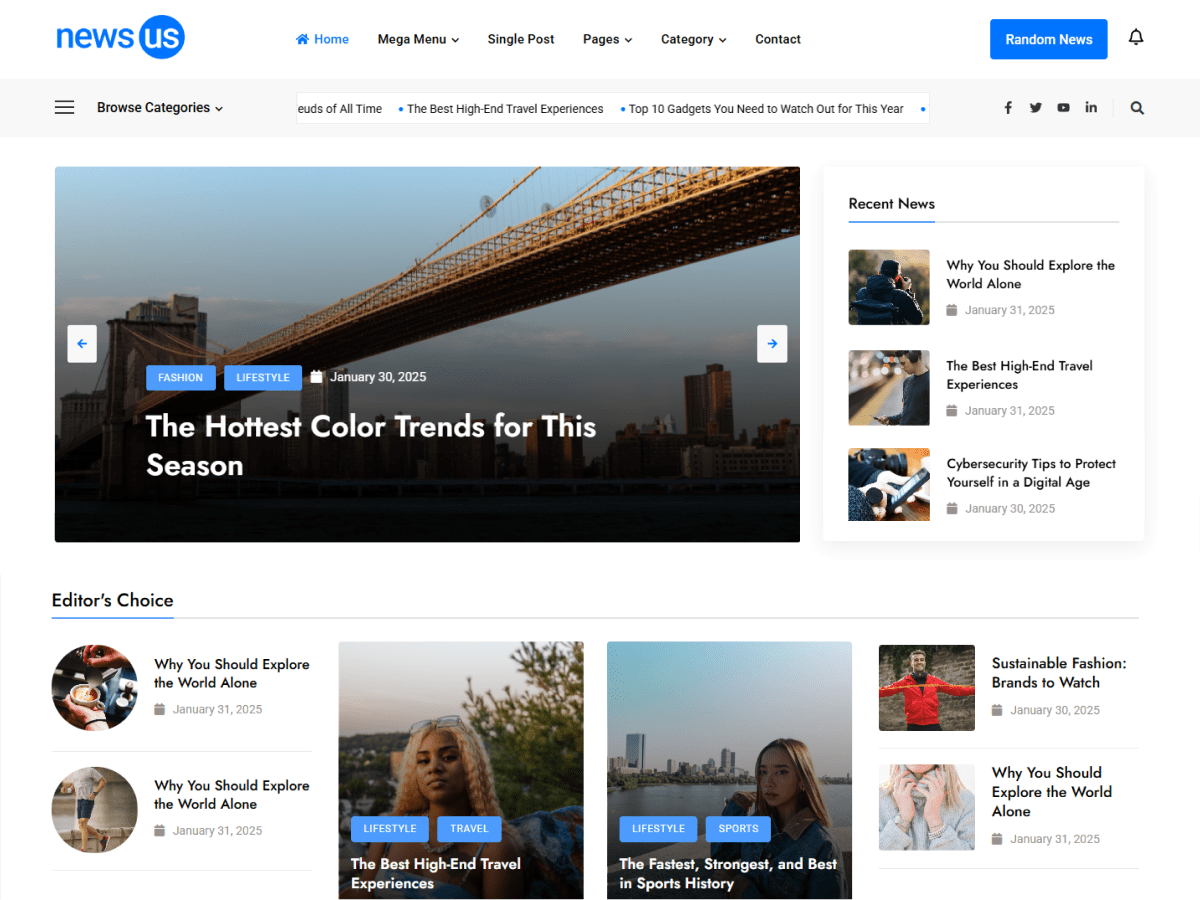The image size is (1200, 900).
Task: Click calendar icon beside January 30, 2025 on slider
Action: [317, 377]
